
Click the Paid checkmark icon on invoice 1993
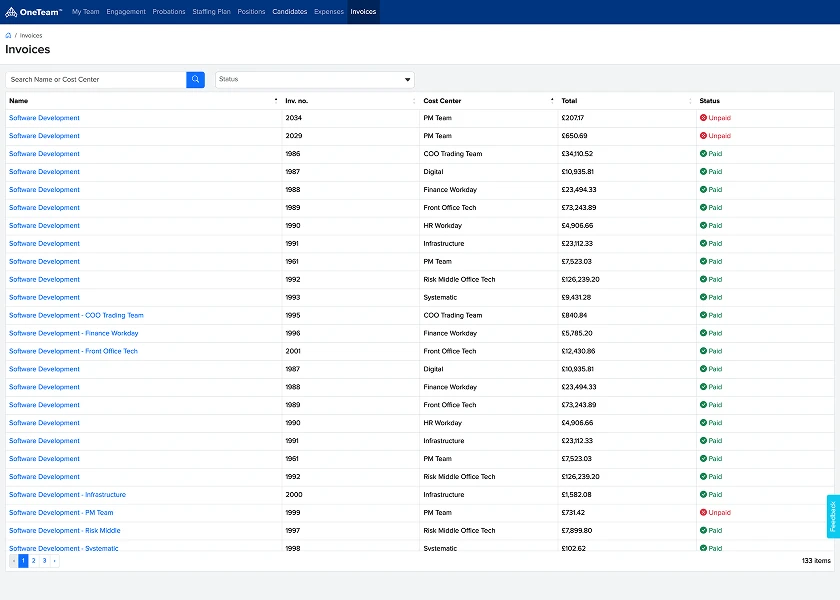tap(705, 297)
